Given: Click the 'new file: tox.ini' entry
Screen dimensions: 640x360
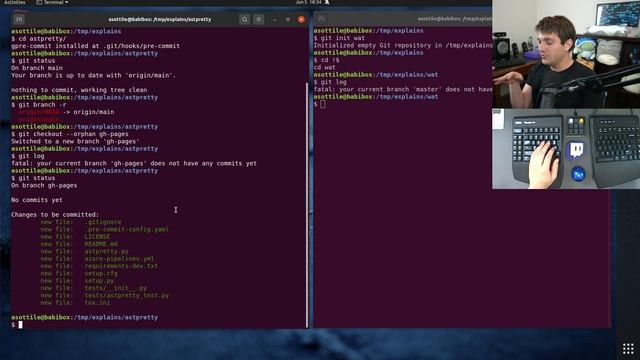Looking at the screenshot, I should point(75,303).
